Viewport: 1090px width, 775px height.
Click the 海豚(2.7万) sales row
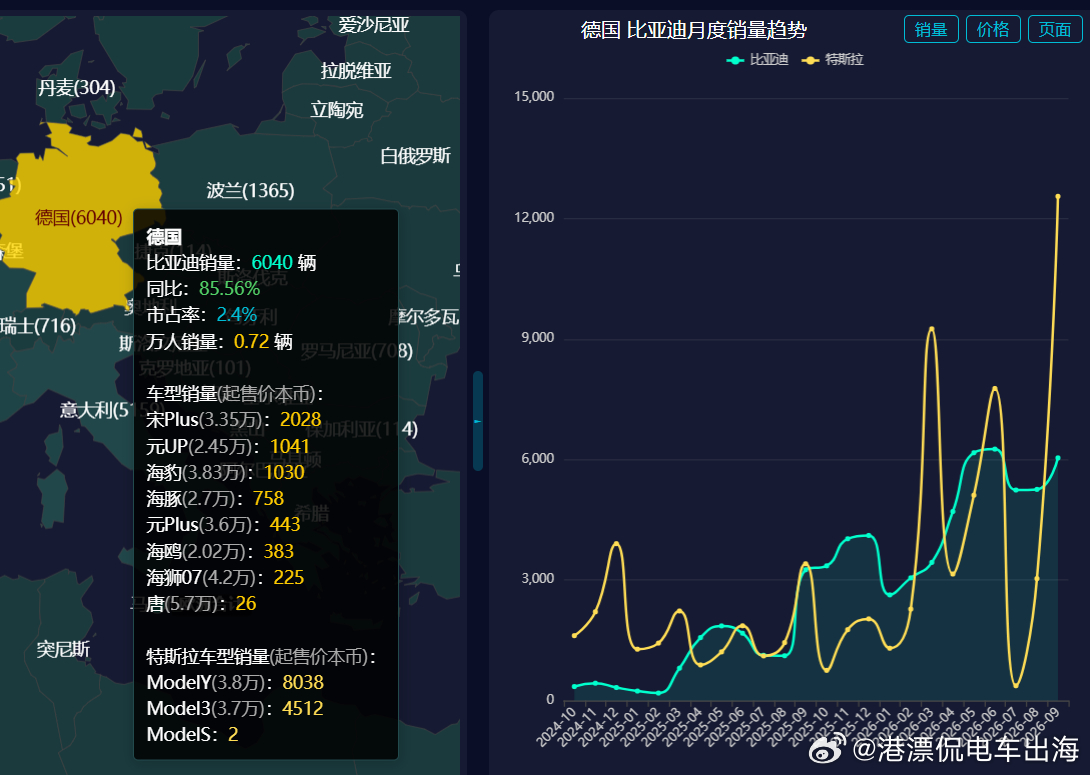pyautogui.click(x=215, y=498)
